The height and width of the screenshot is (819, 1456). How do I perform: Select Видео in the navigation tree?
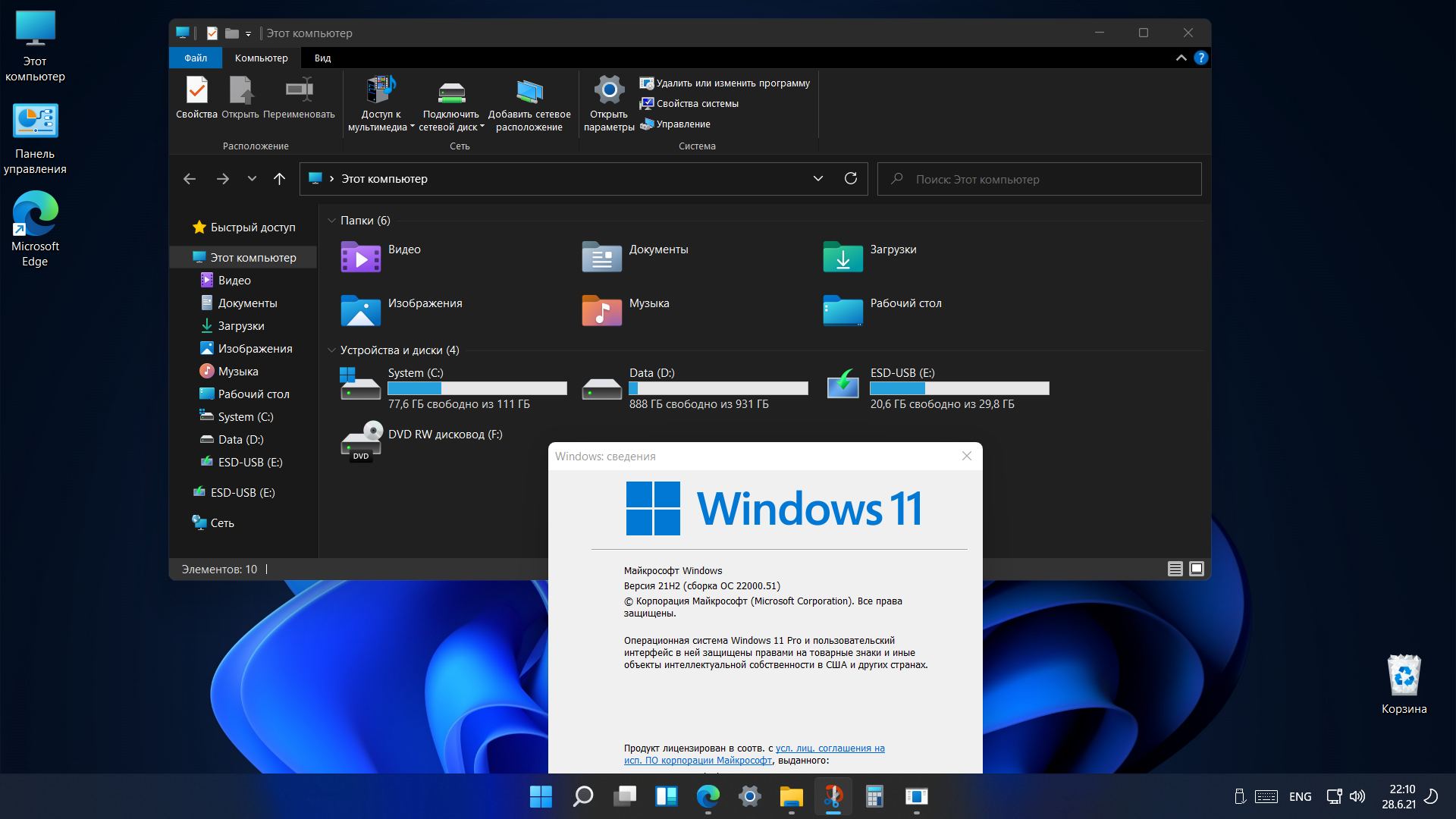(x=225, y=281)
